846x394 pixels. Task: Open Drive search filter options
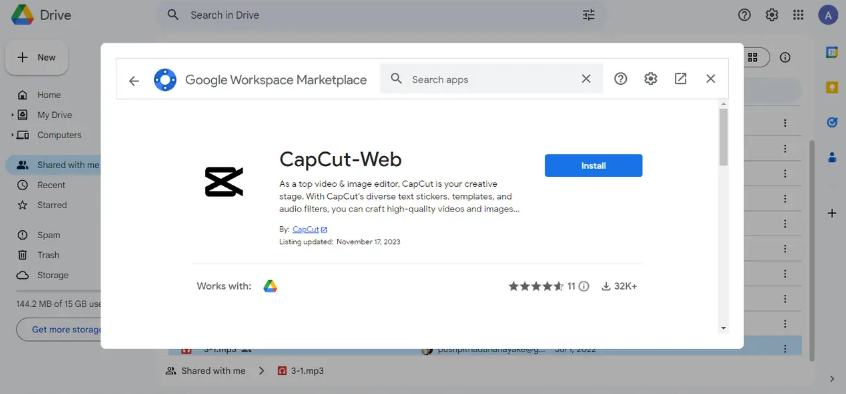(589, 15)
